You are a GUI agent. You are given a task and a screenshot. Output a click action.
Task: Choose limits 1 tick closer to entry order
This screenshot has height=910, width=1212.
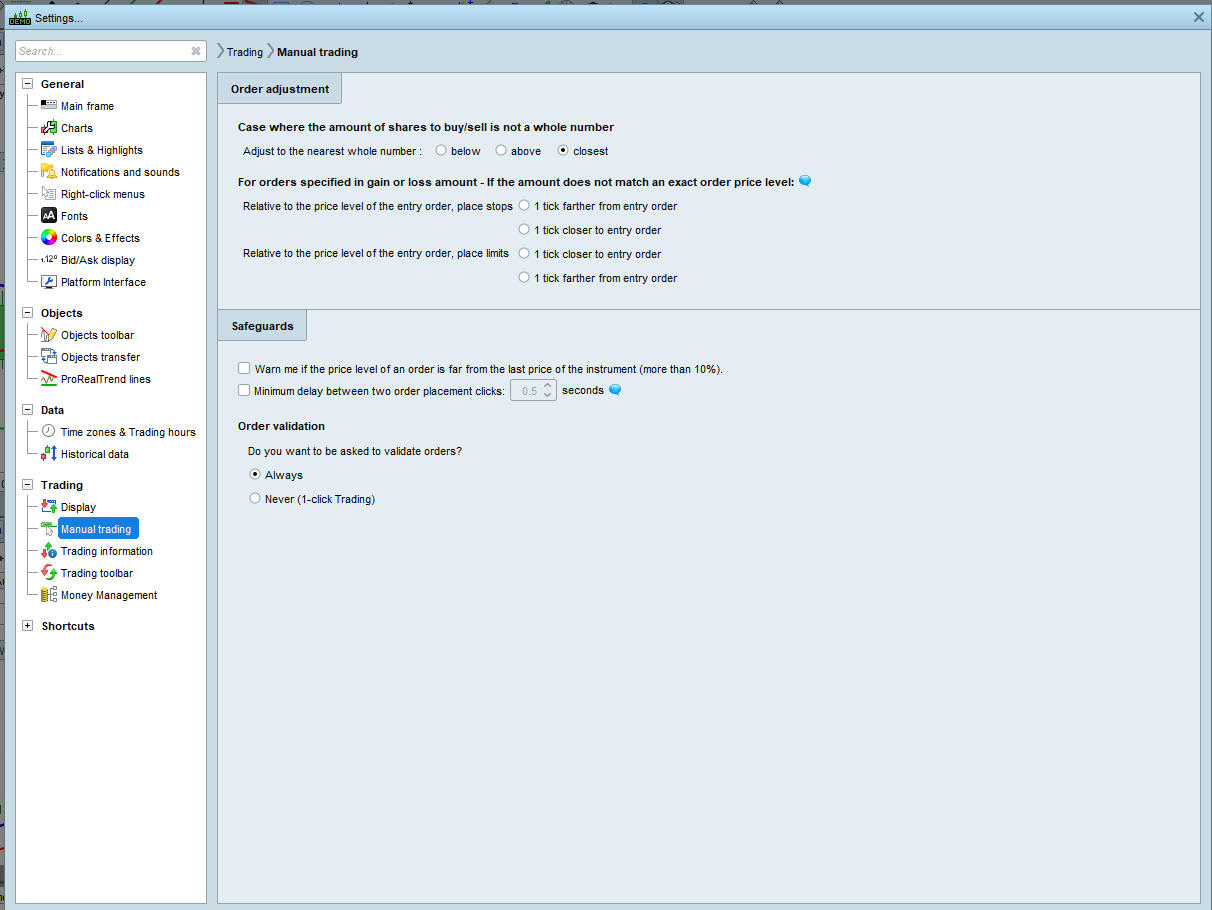pyautogui.click(x=524, y=253)
